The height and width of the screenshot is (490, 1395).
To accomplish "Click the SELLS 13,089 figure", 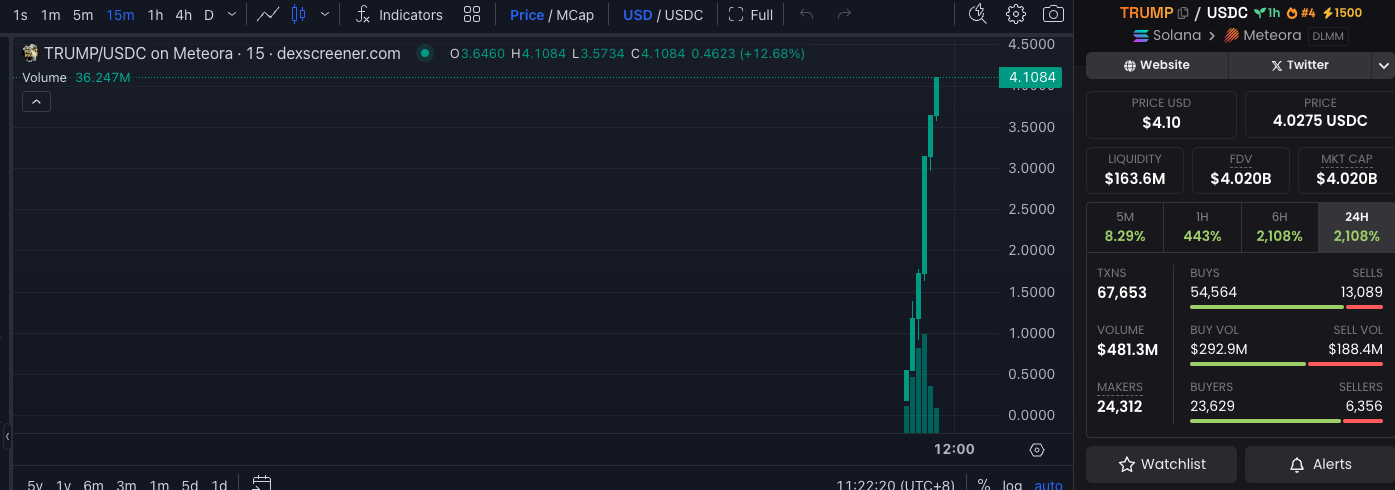I will 1361,292.
